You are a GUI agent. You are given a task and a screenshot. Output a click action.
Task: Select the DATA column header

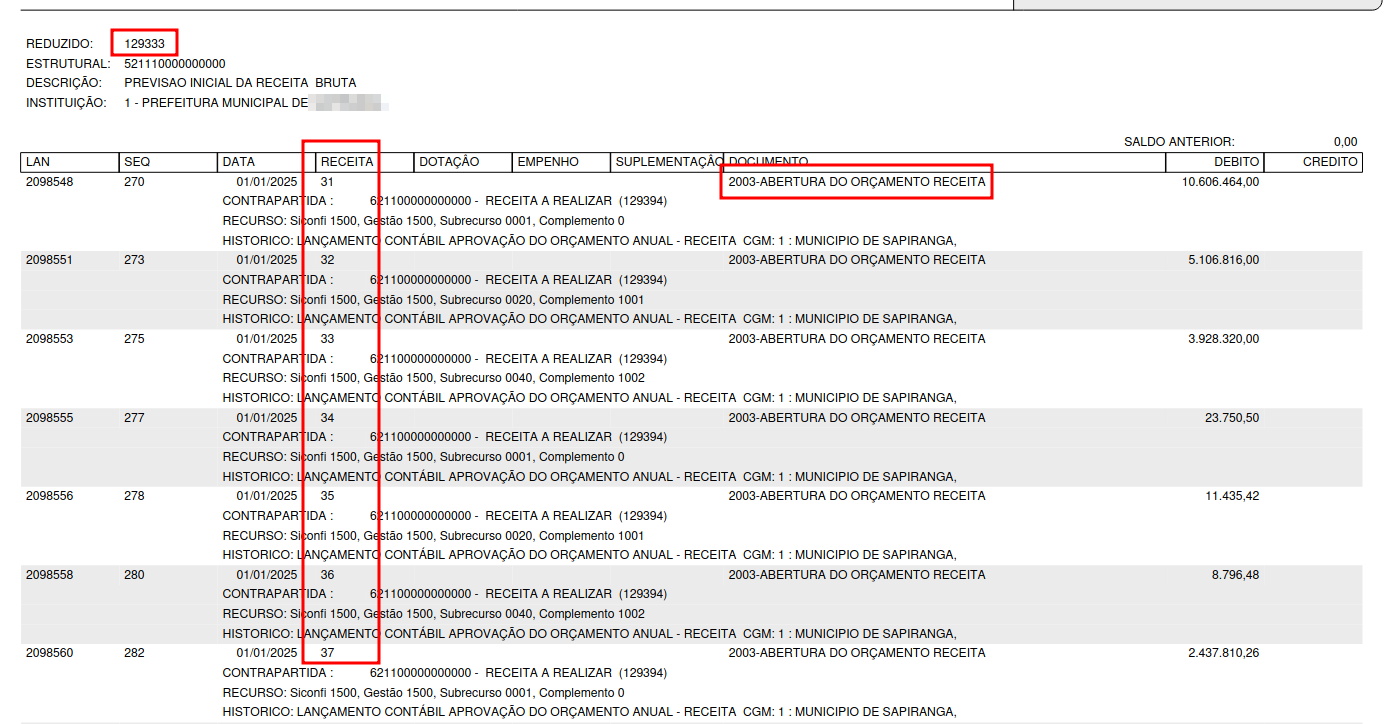pos(239,162)
